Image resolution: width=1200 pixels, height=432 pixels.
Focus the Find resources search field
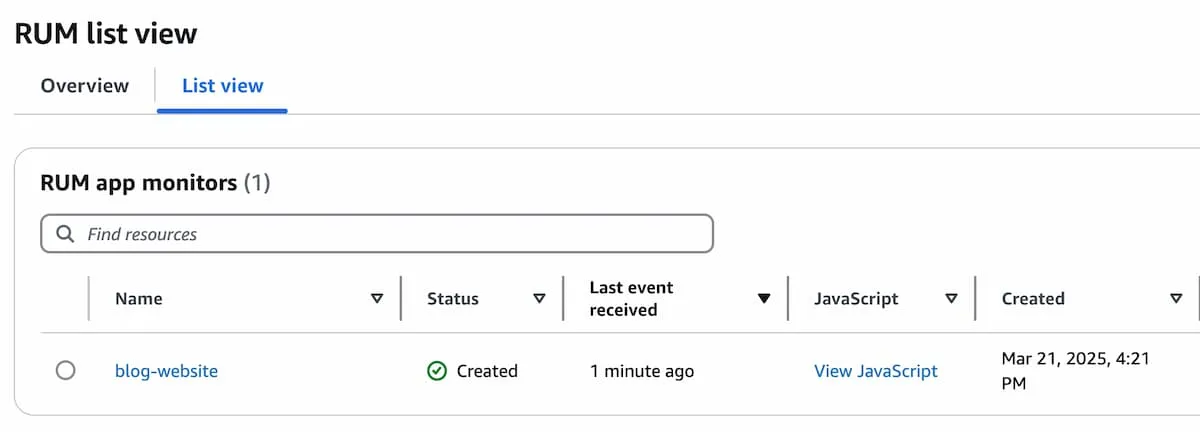pos(377,234)
